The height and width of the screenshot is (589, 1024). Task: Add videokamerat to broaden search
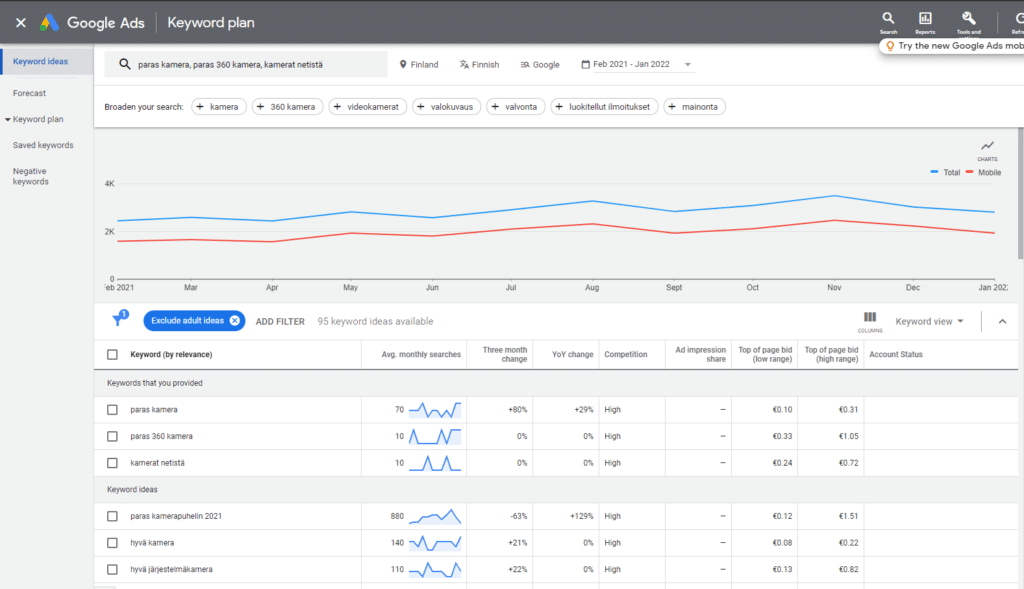click(x=368, y=107)
